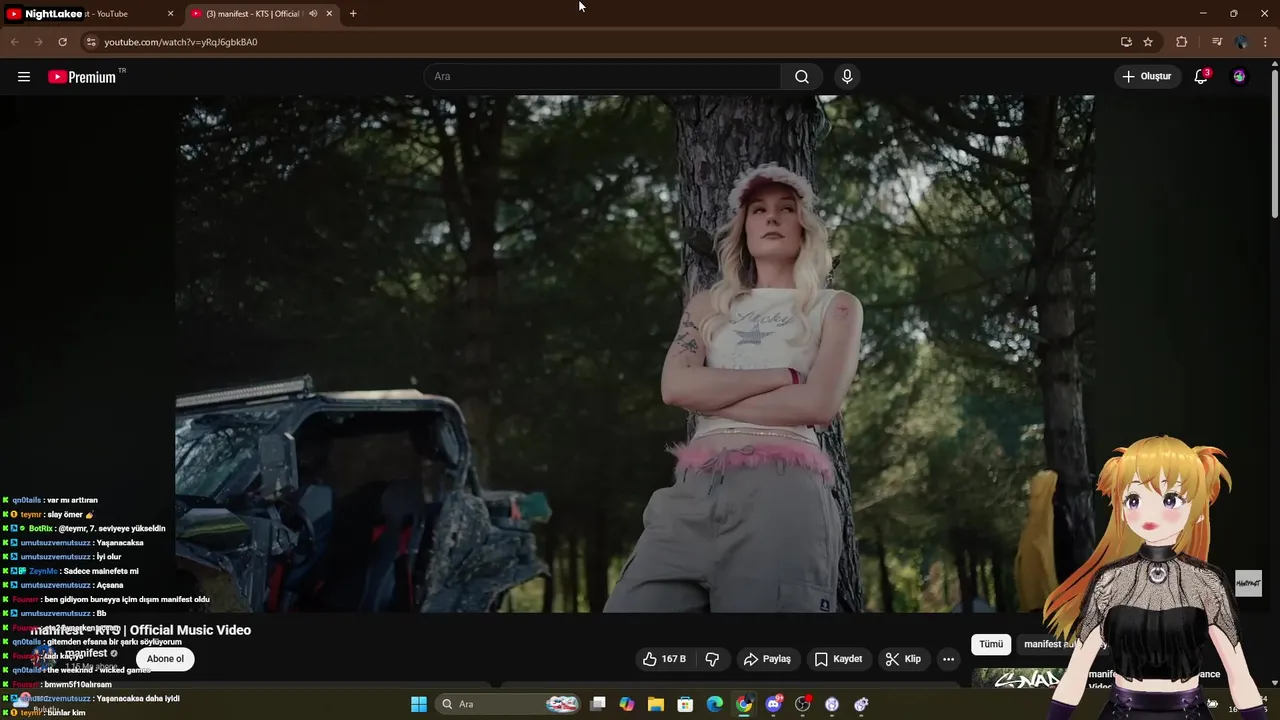Open the YouTube hamburger guide menu
Image resolution: width=1280 pixels, height=720 pixels.
[x=24, y=77]
